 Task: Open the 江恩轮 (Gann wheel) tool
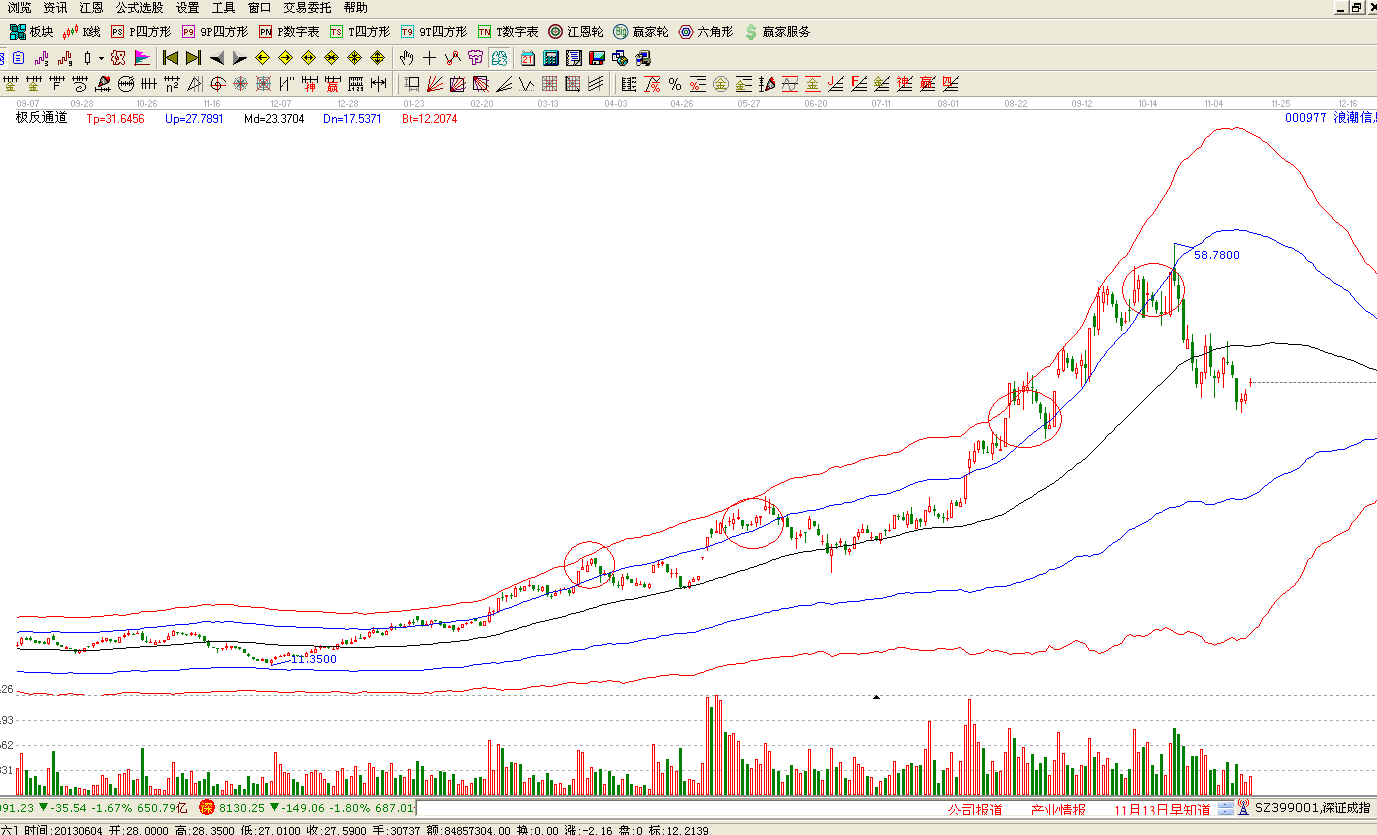pos(575,32)
